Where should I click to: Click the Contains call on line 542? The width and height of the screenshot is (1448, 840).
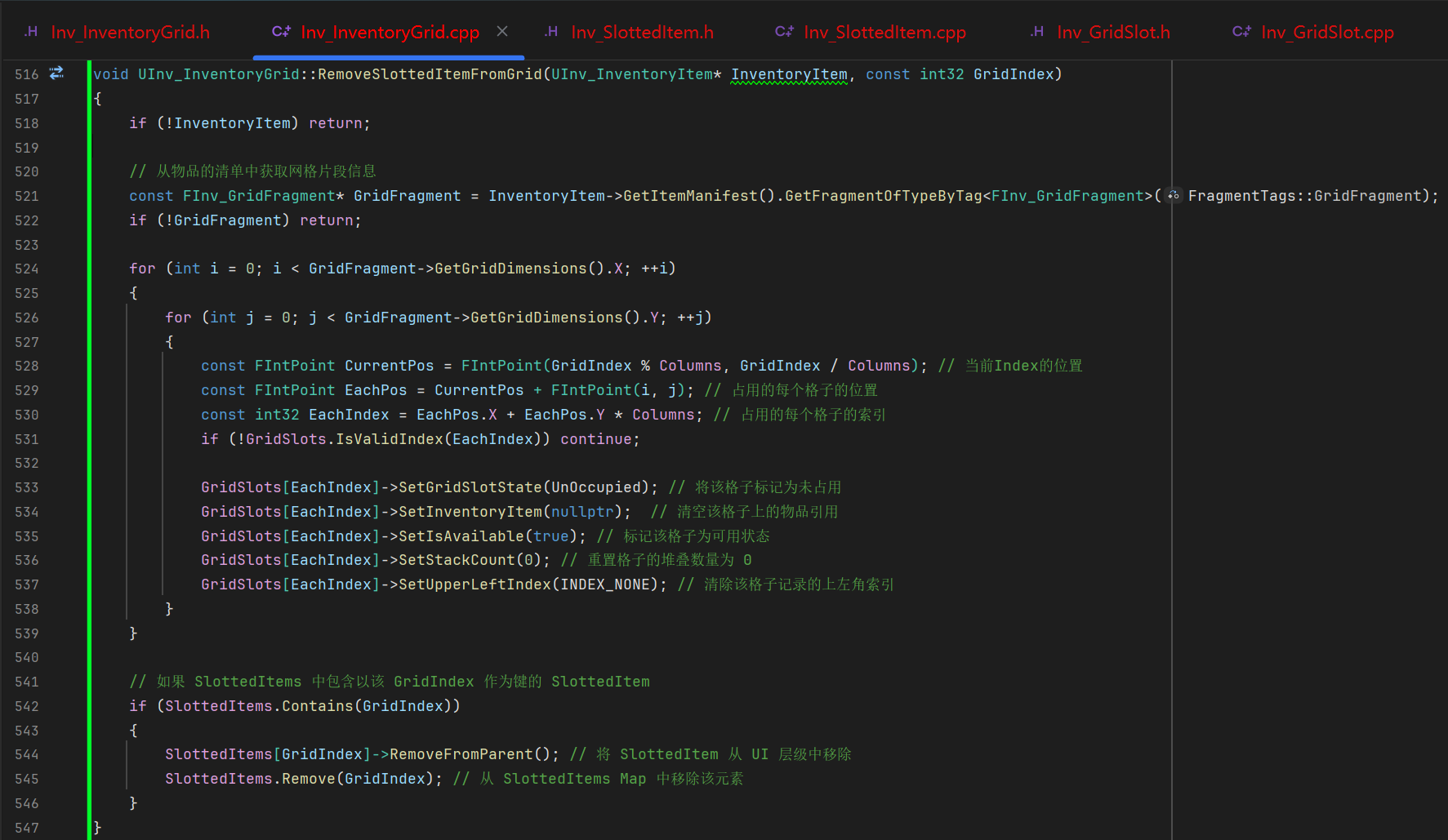point(318,706)
